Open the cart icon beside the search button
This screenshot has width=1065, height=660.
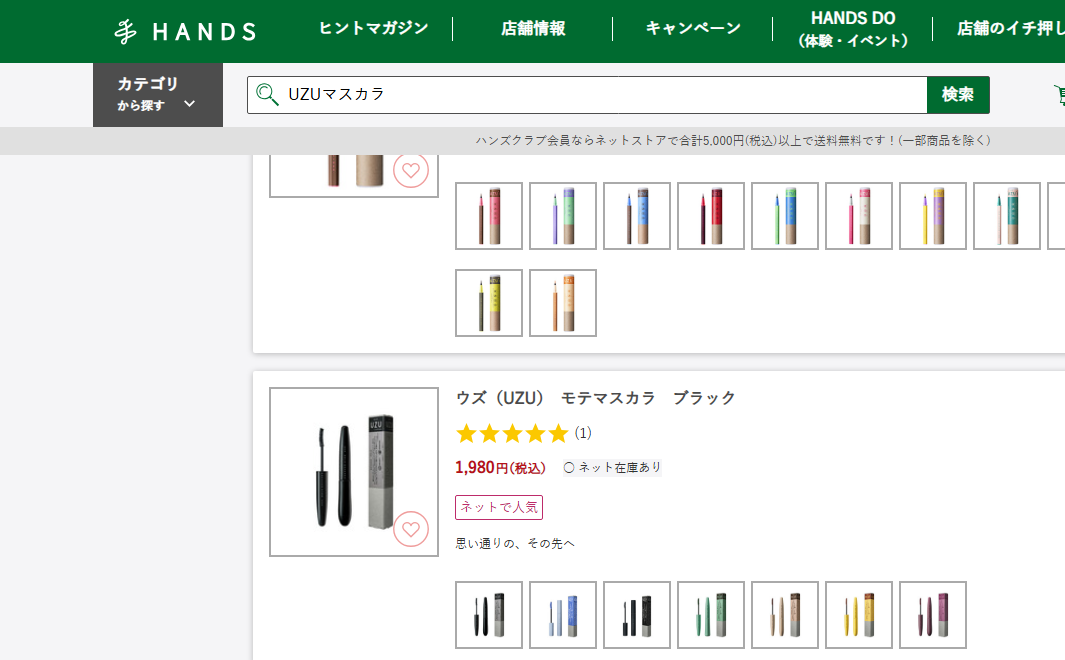(1059, 94)
